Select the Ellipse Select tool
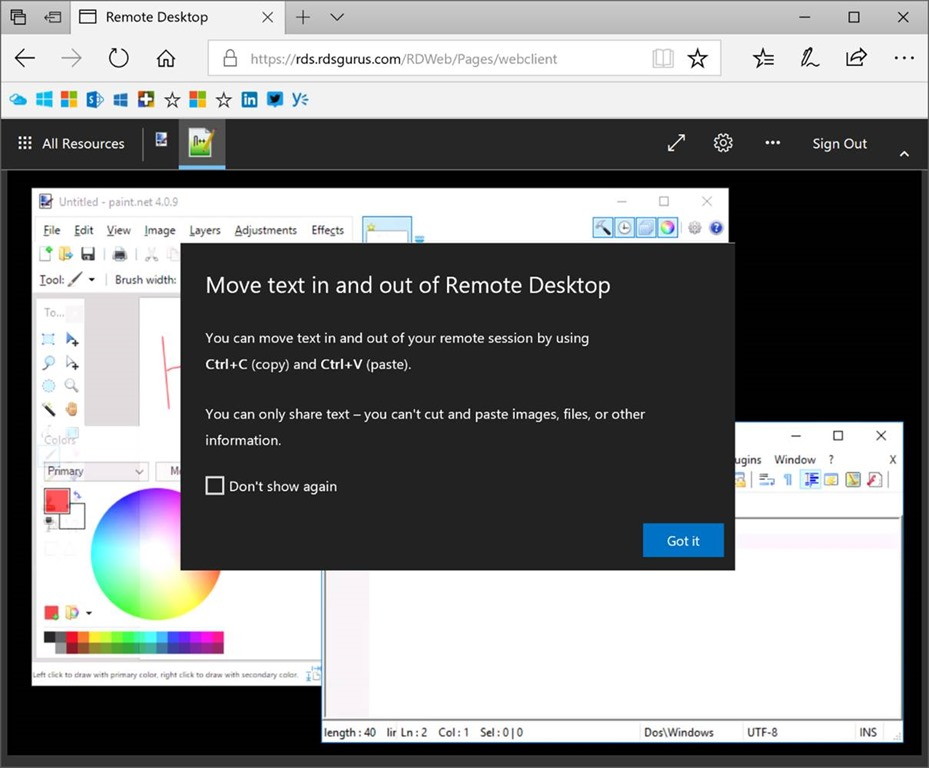929x768 pixels. pos(49,386)
